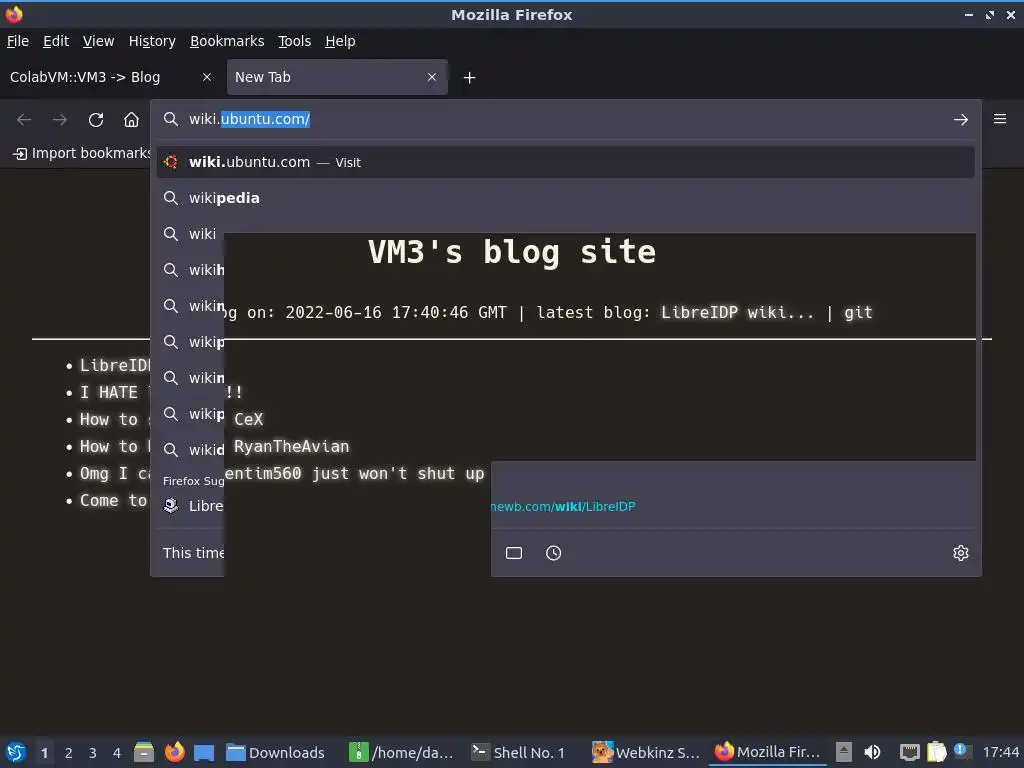Click the Tabs search shortcut icon

514,553
